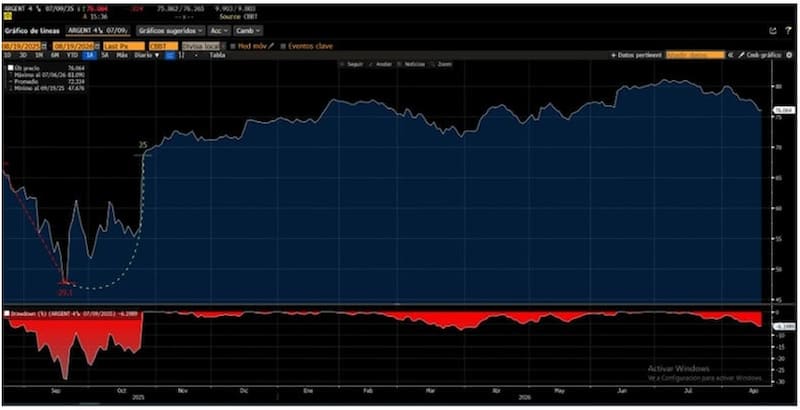Select the 1A time range tab
The width and height of the screenshot is (800, 410).
point(90,55)
